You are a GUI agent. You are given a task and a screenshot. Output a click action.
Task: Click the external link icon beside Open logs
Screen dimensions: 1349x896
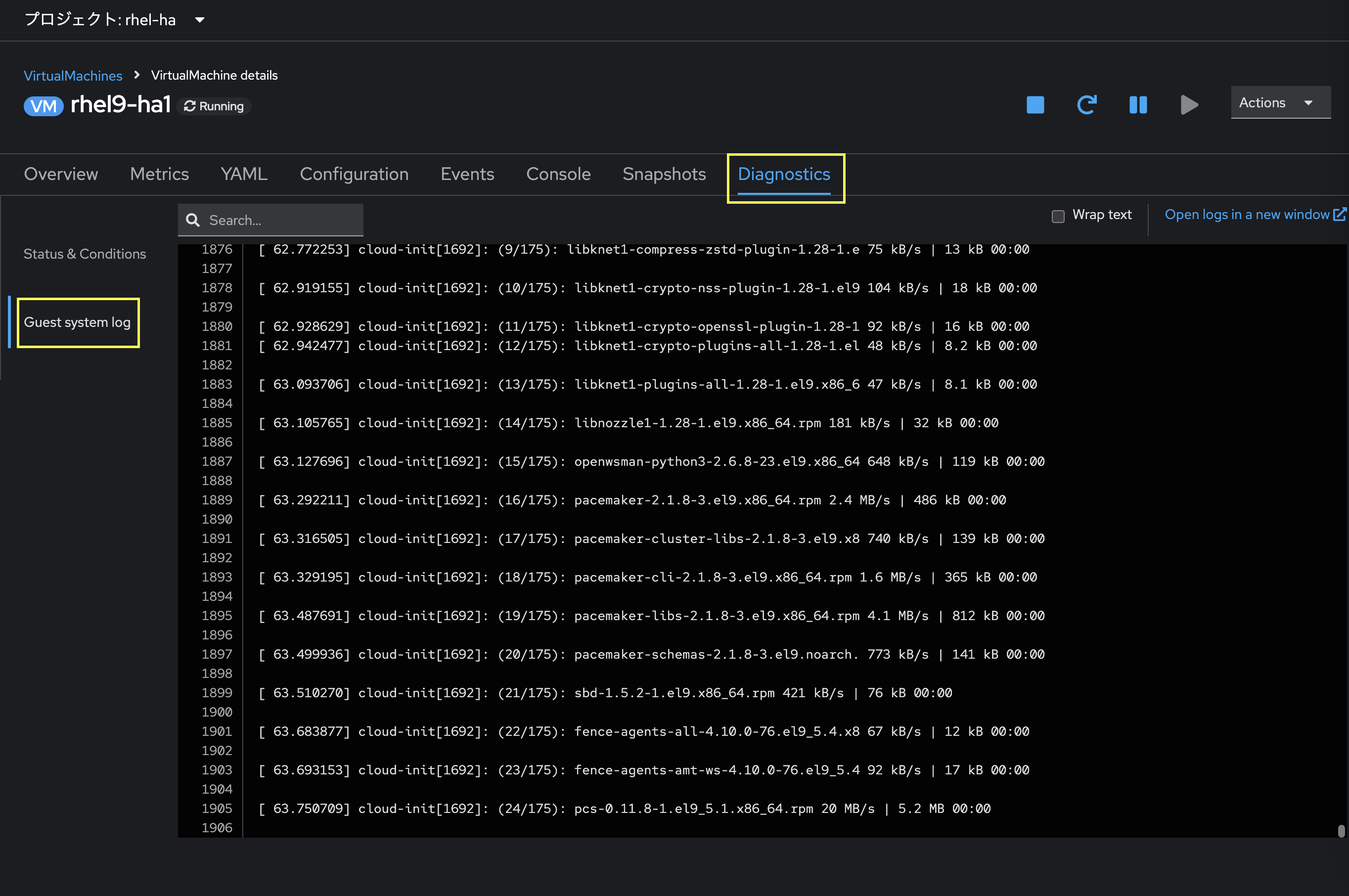click(x=1341, y=214)
